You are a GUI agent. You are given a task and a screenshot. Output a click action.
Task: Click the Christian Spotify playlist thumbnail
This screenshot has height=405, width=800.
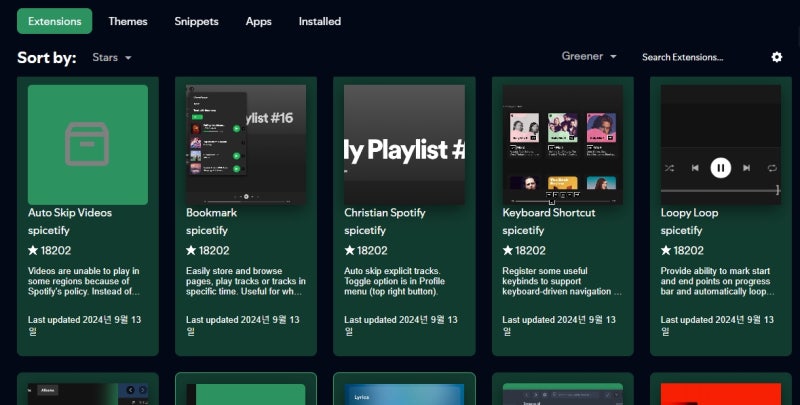[404, 145]
